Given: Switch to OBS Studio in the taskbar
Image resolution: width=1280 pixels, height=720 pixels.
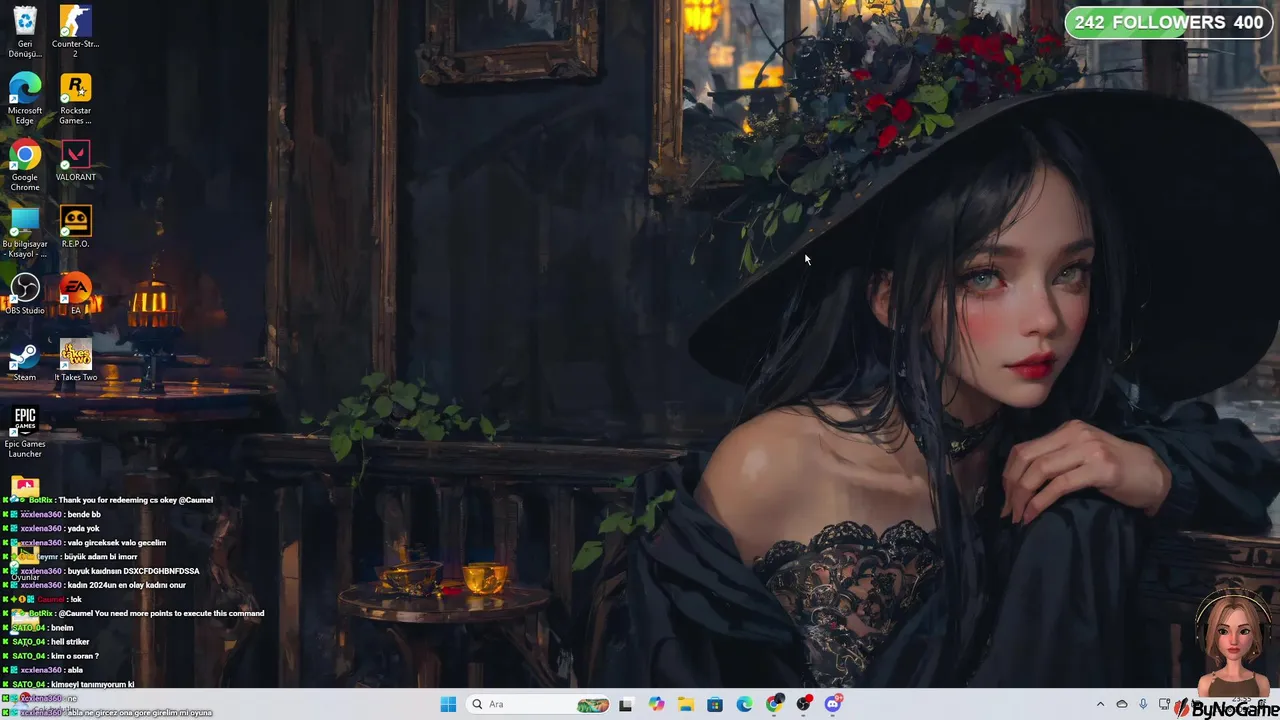Looking at the screenshot, I should [x=804, y=704].
